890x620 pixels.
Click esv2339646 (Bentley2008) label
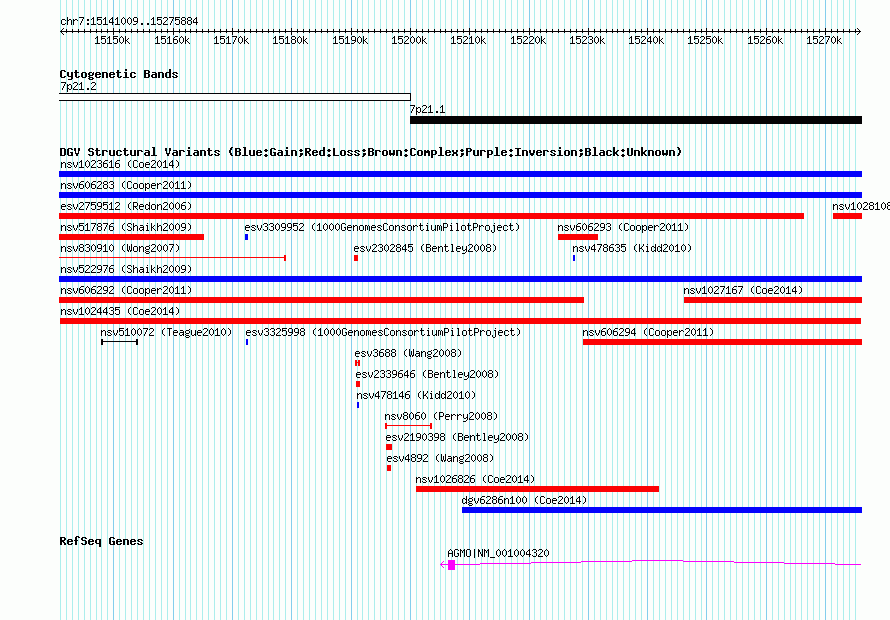(427, 374)
